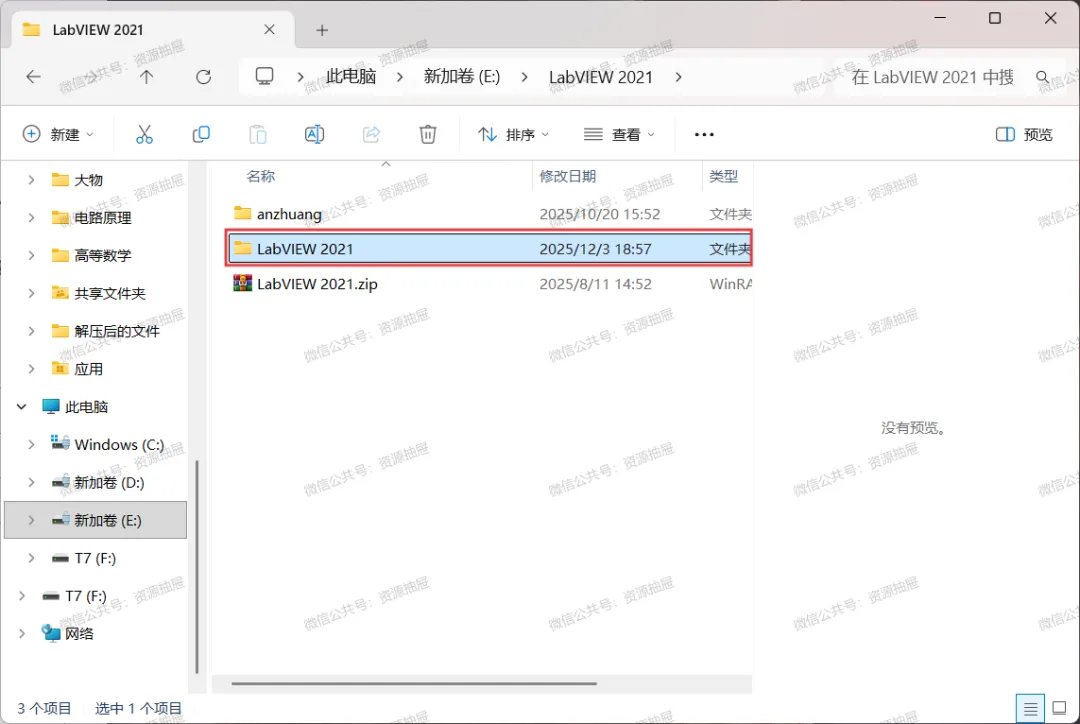The width and height of the screenshot is (1080, 724).
Task: Go back with the back arrow
Action: point(33,76)
